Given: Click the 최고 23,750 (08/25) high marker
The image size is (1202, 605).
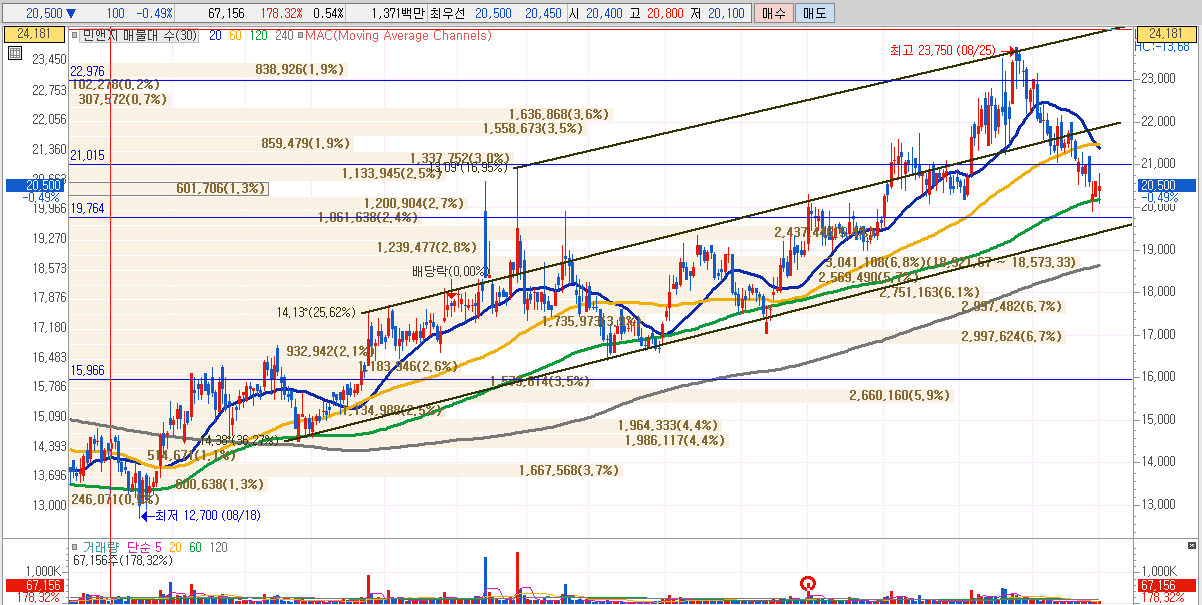Looking at the screenshot, I should point(953,49).
